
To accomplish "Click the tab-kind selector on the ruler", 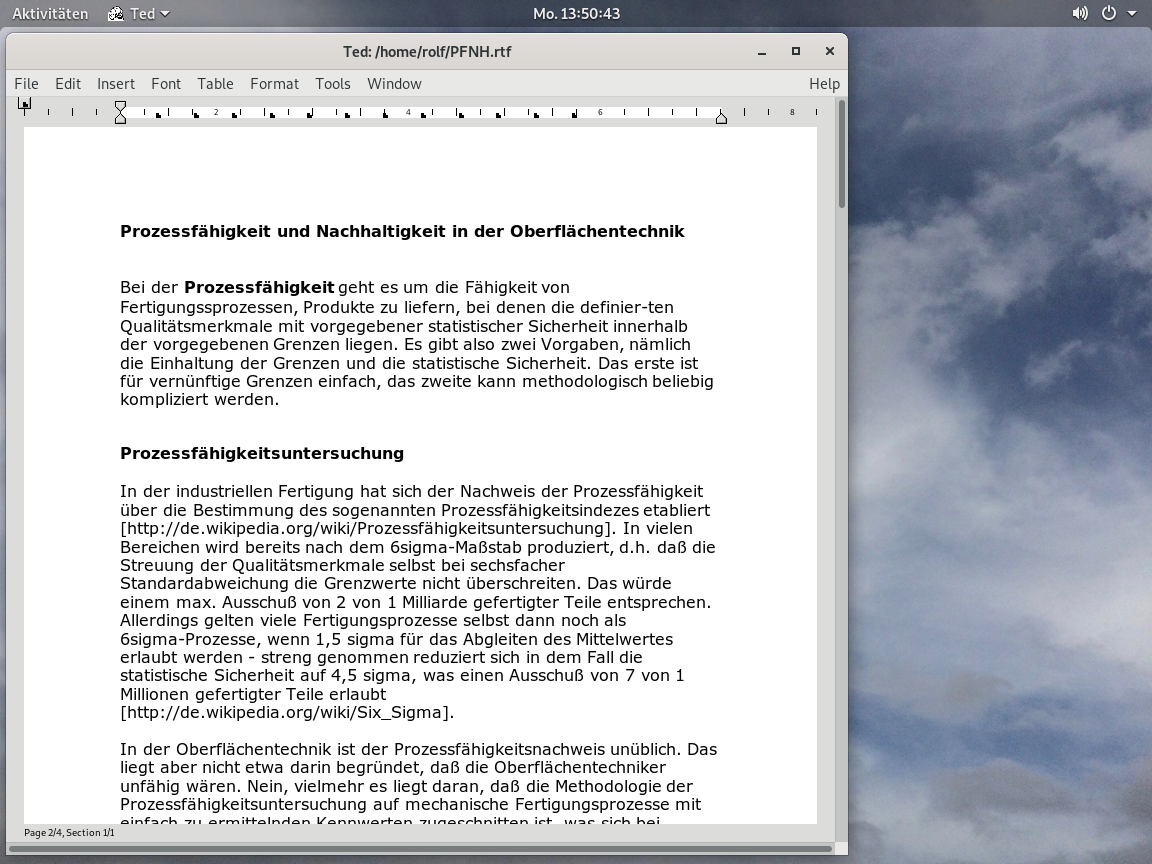I will (x=25, y=104).
